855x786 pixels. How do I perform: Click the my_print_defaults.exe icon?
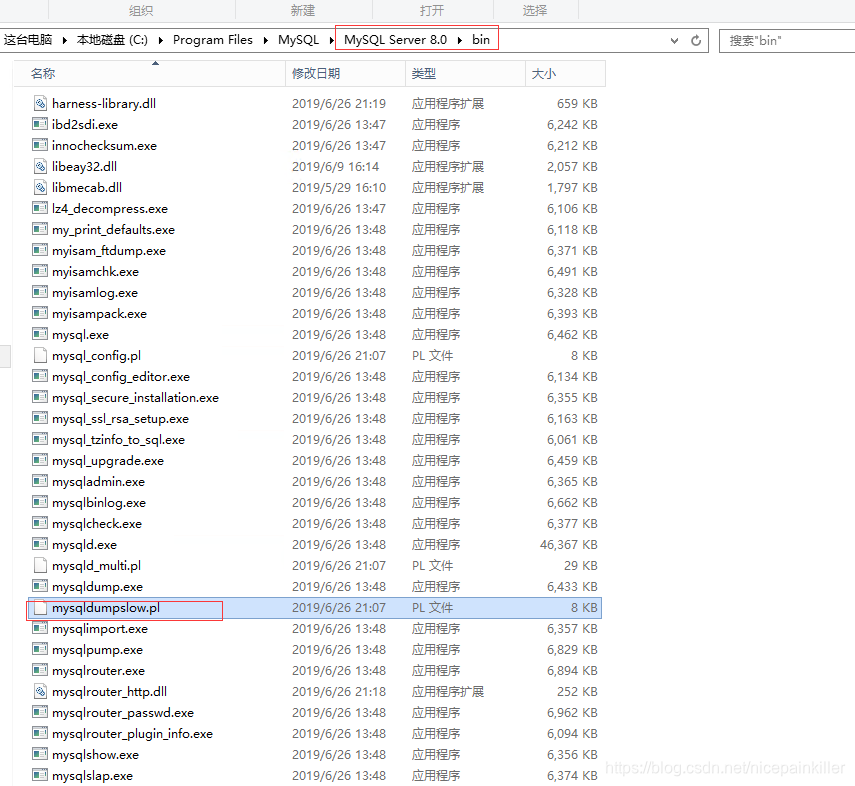tap(40, 229)
